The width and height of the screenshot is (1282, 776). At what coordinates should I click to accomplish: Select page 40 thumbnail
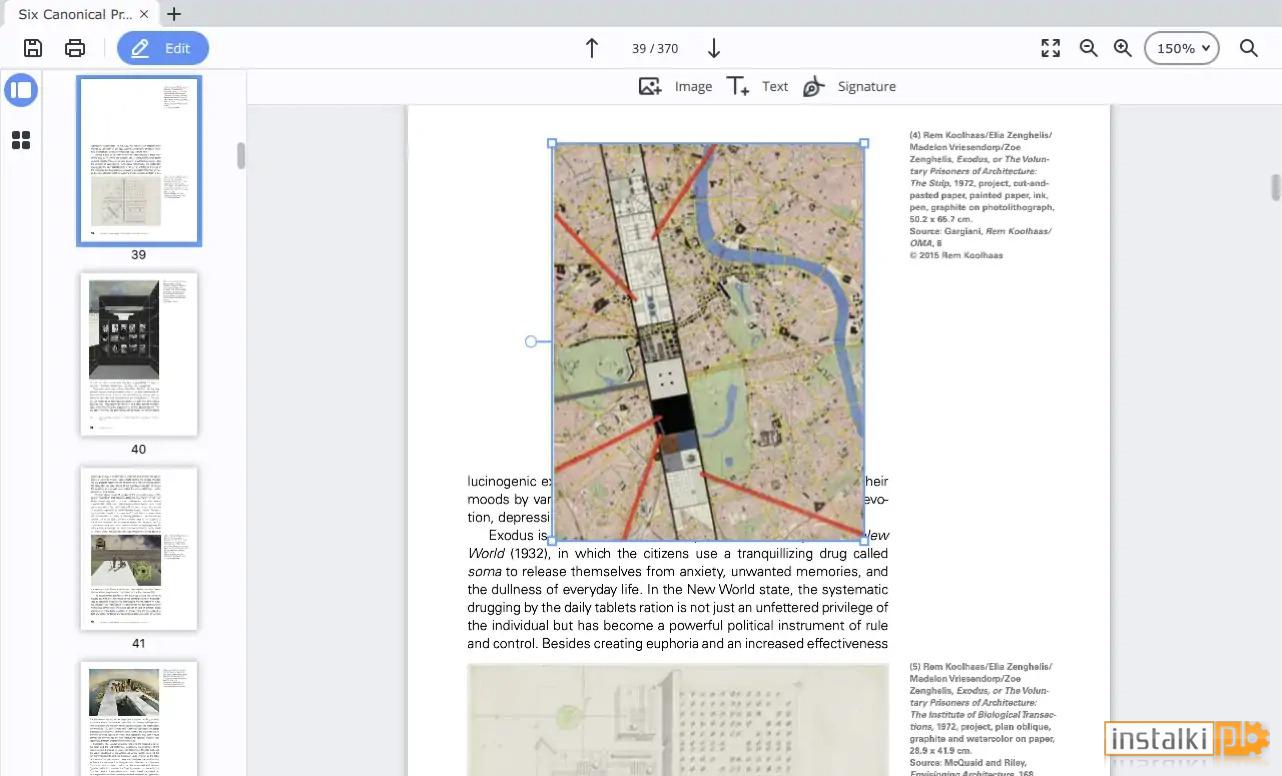(x=139, y=354)
